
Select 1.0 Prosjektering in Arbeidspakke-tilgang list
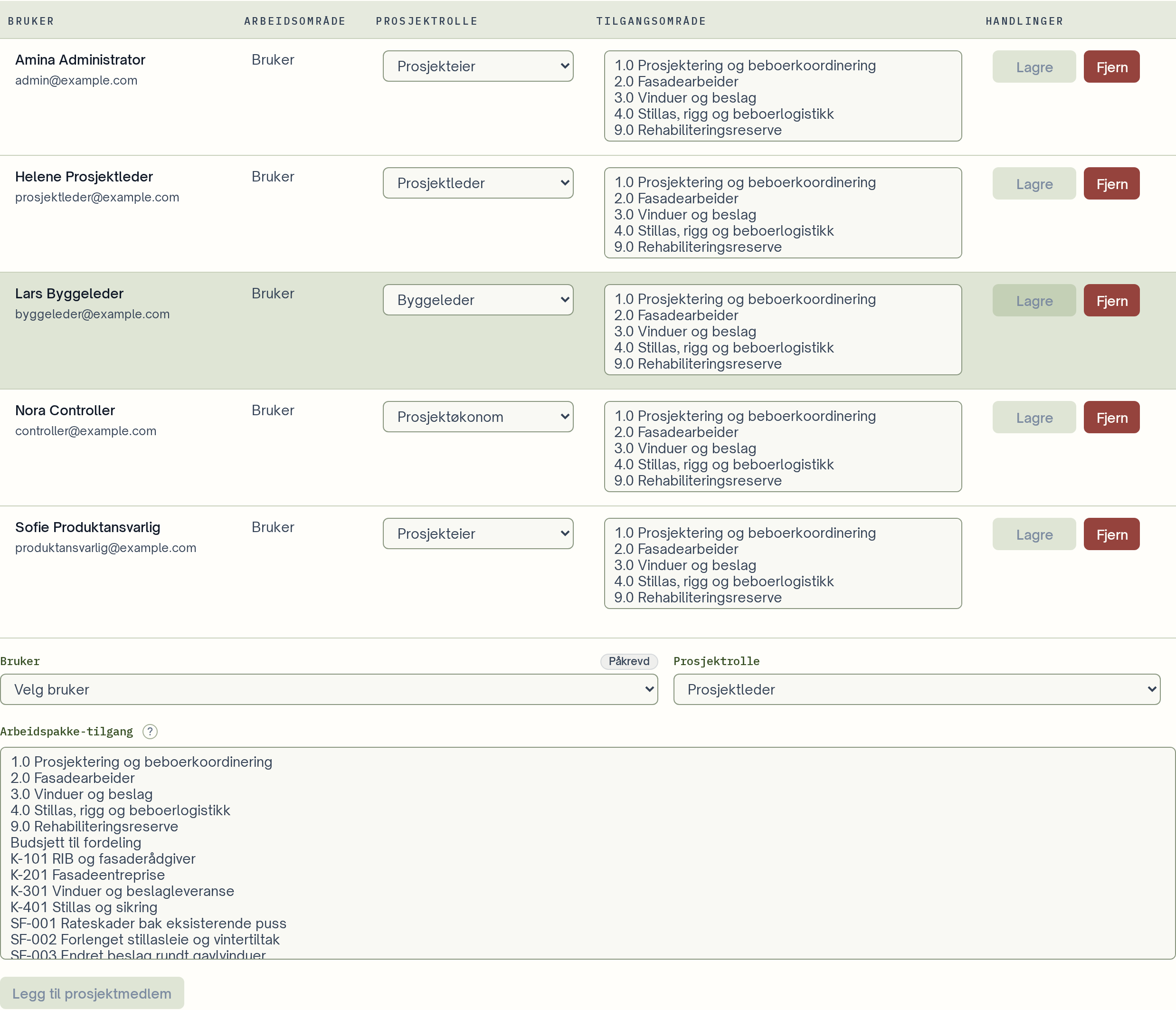(588, 762)
